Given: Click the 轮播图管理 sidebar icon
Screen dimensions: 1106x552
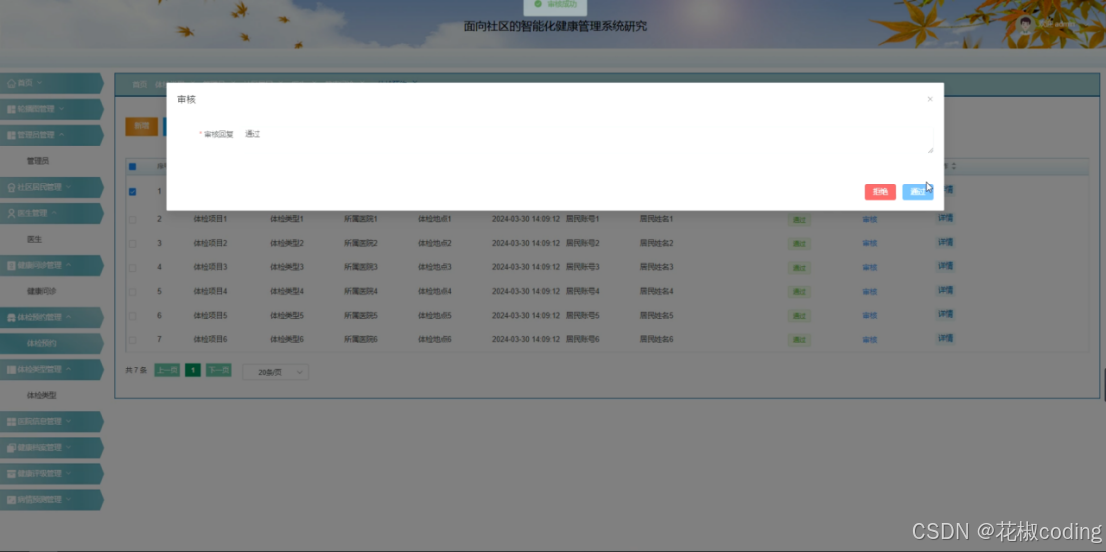Looking at the screenshot, I should [x=11, y=109].
